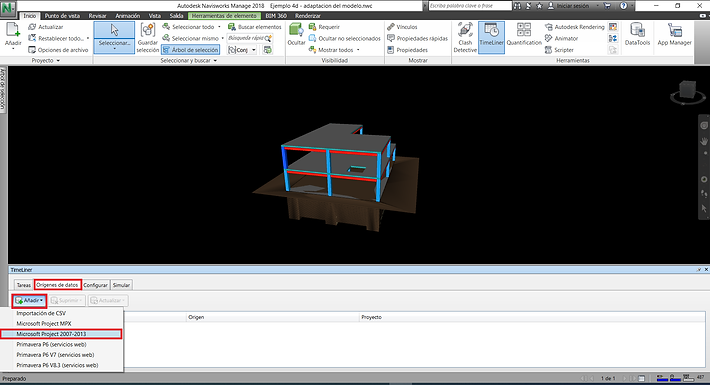Viewport: 710px width, 385px height.
Task: Click the Buscar elementos button
Action: coord(254,27)
